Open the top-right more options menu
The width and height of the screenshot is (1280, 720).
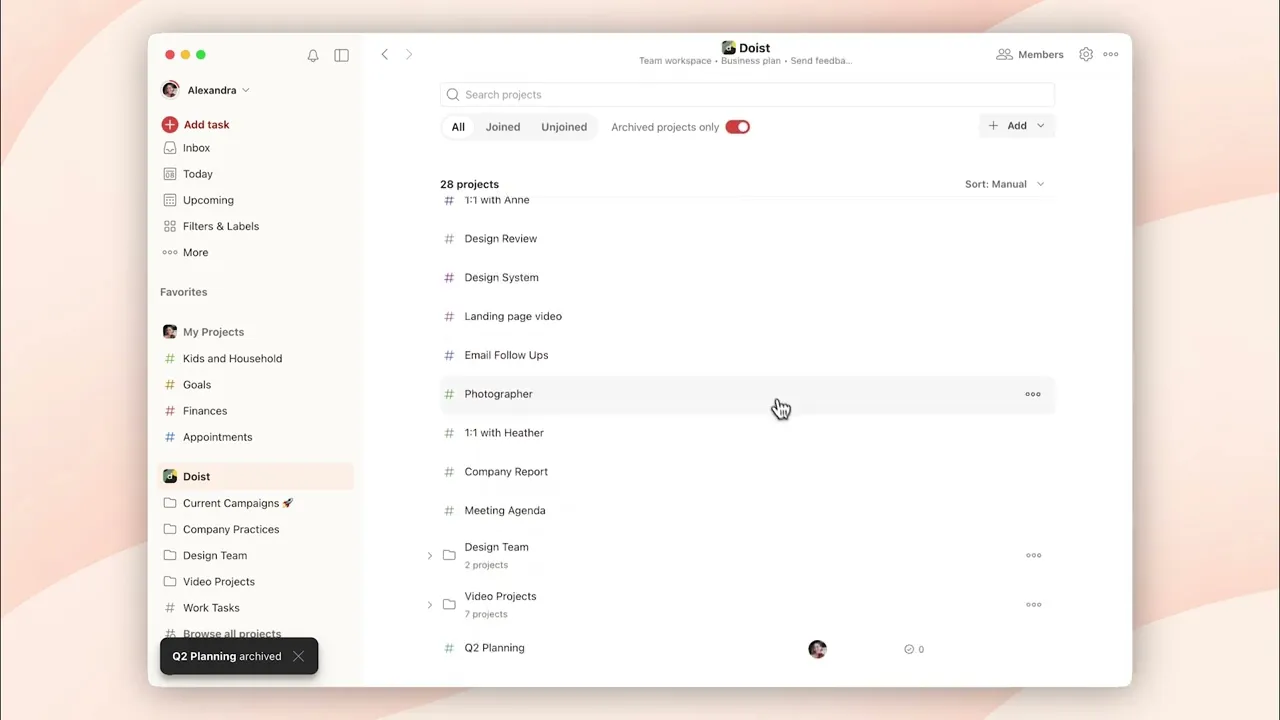coord(1111,54)
